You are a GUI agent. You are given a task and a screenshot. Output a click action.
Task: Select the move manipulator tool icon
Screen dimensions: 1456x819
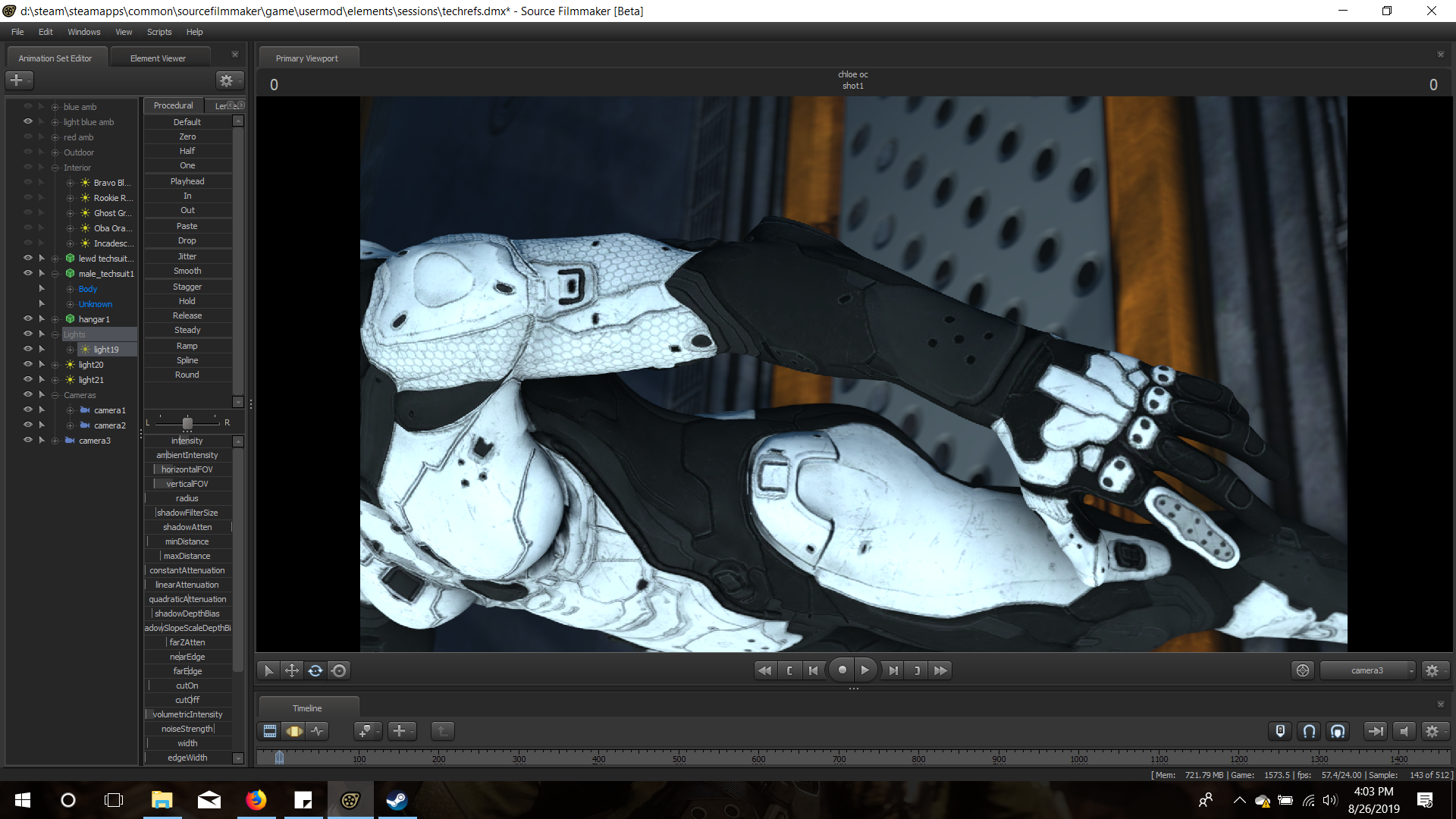(292, 670)
